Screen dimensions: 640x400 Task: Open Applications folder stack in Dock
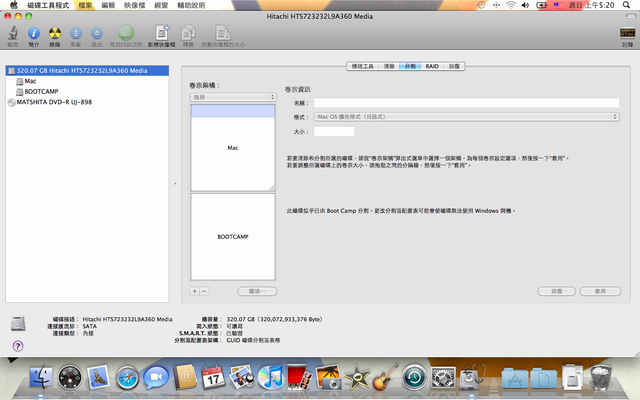click(x=515, y=378)
